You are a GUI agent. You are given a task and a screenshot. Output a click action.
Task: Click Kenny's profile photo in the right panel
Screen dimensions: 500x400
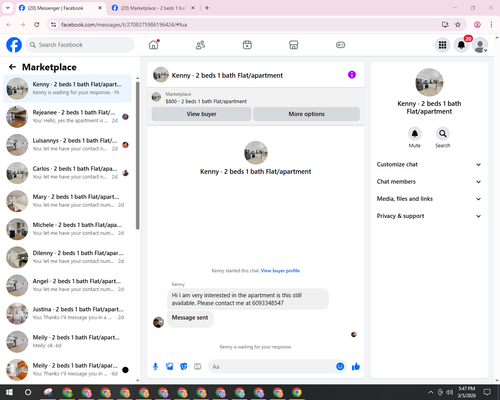[429, 82]
